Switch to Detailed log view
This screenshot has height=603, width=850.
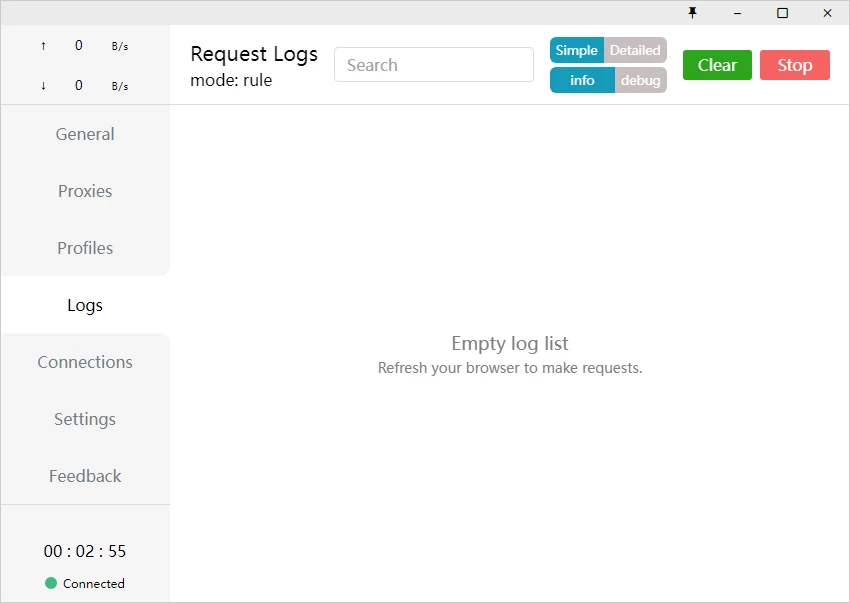click(x=635, y=50)
